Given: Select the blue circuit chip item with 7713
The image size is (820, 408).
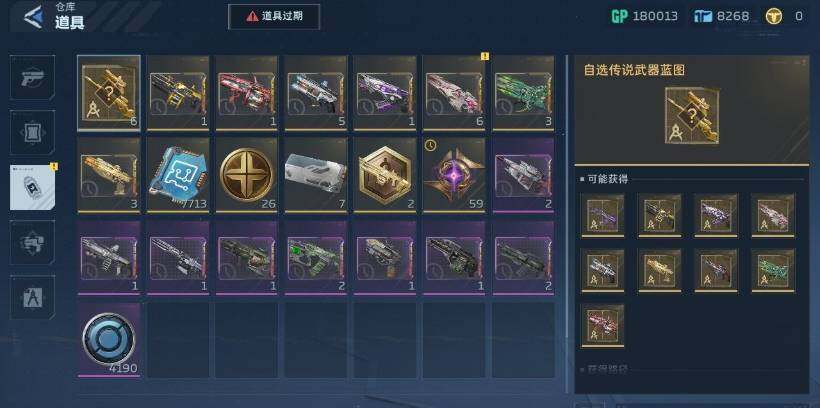Looking at the screenshot, I should click(x=178, y=175).
